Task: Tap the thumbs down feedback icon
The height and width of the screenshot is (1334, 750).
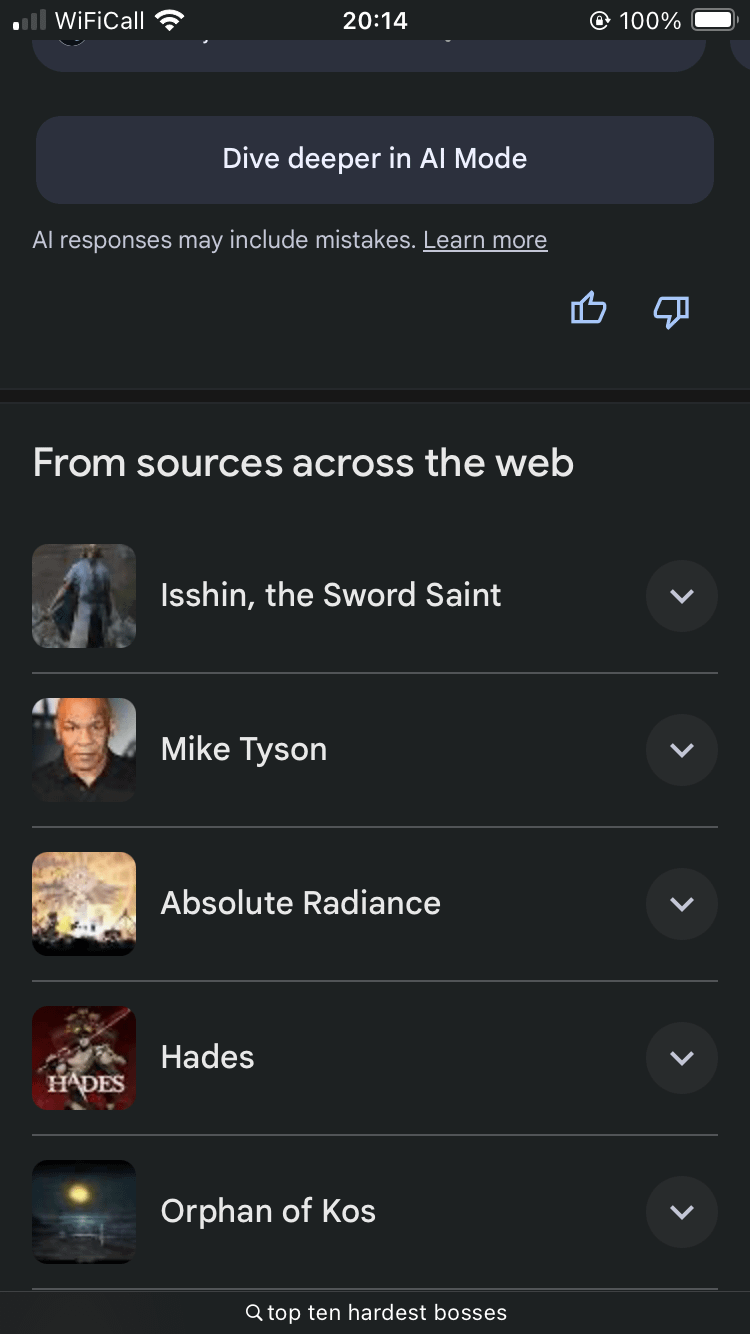Action: [671, 311]
